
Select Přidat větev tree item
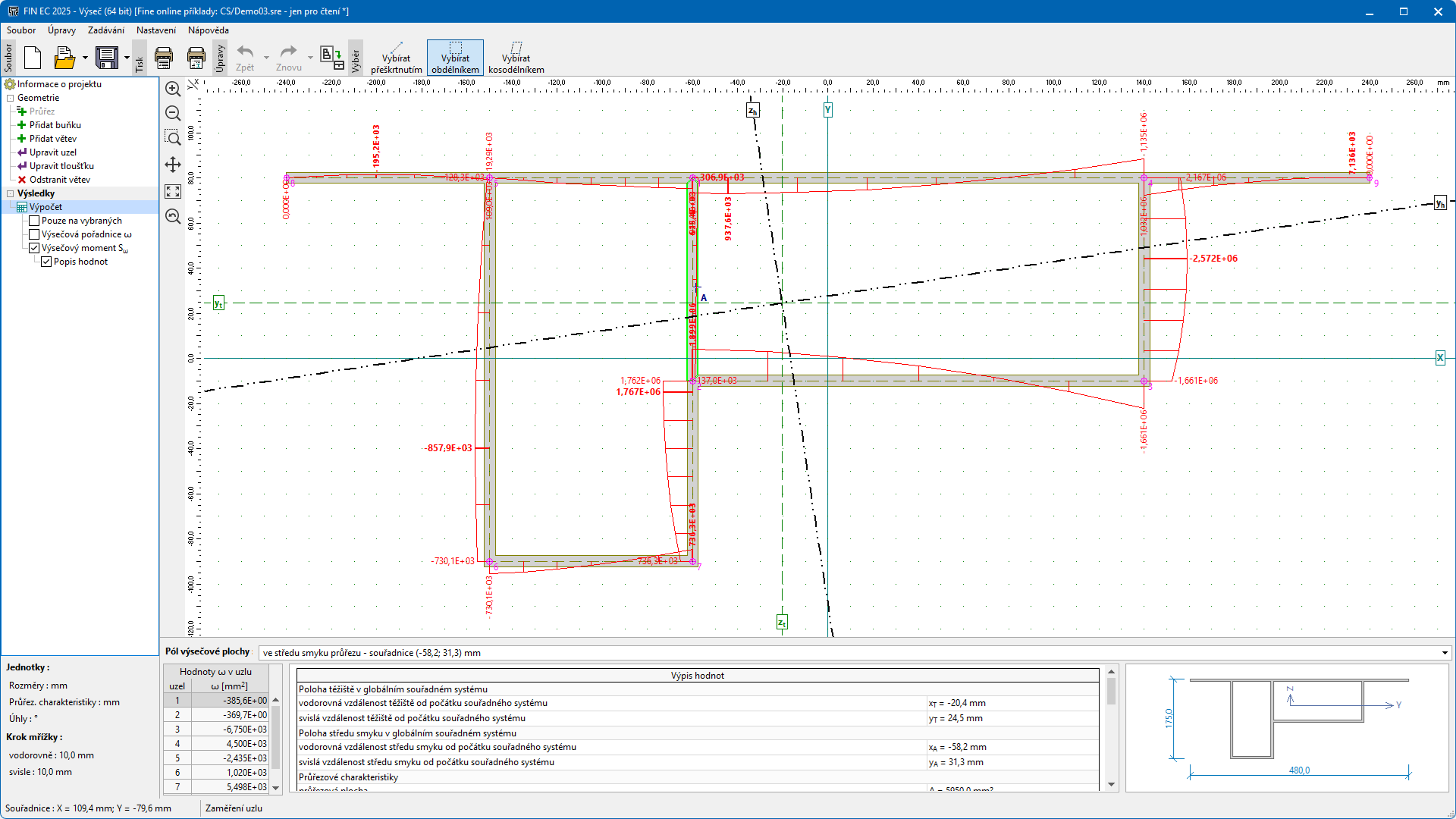click(52, 139)
